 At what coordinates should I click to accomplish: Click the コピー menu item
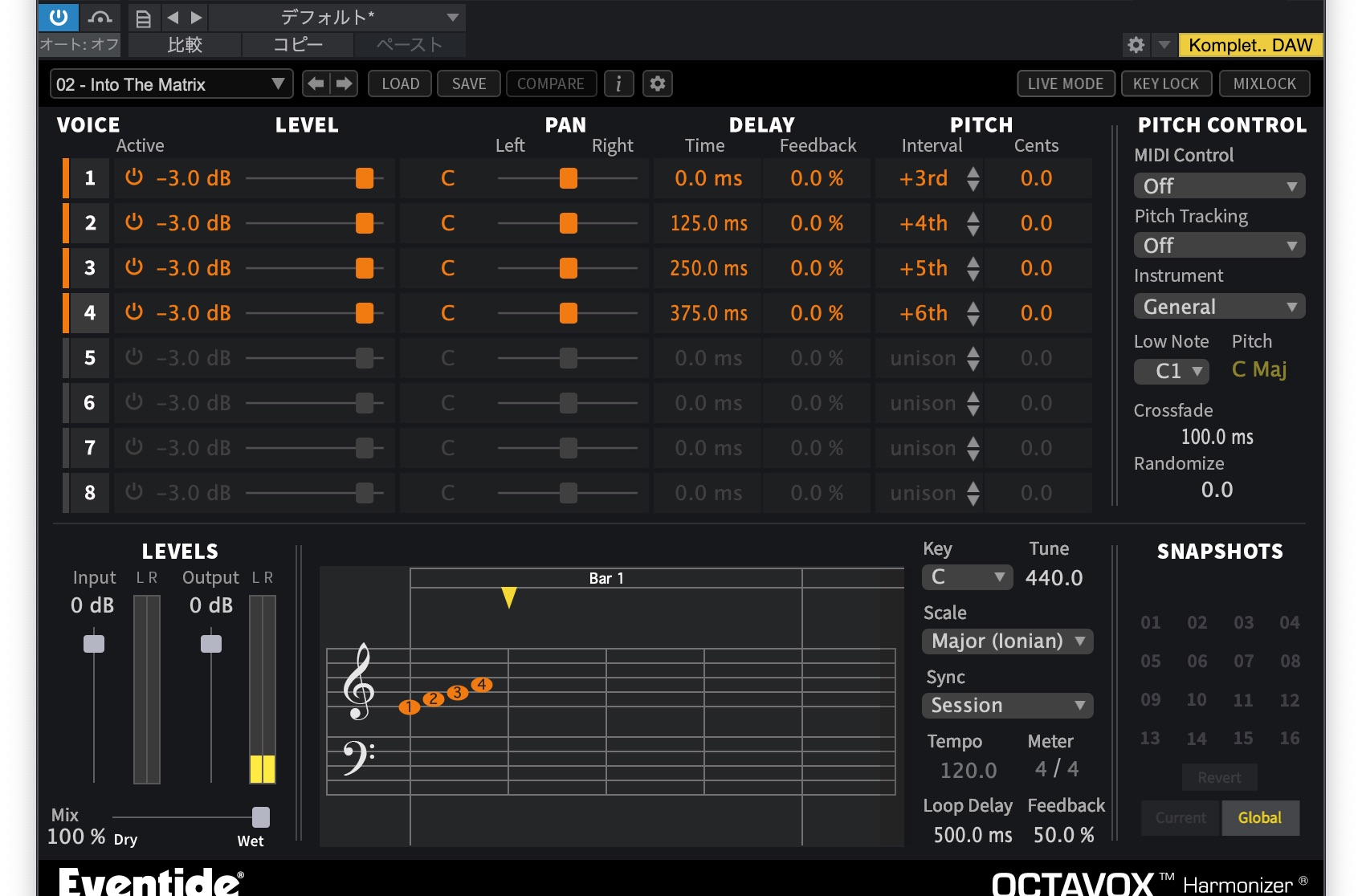(x=297, y=45)
